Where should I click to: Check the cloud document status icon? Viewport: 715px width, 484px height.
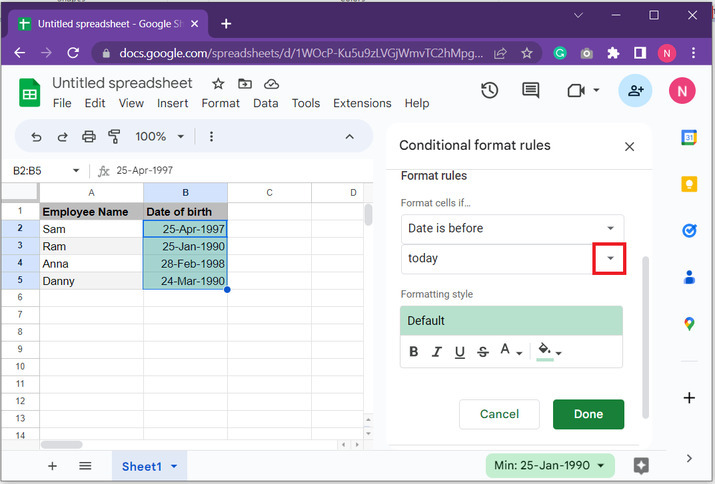[271, 84]
